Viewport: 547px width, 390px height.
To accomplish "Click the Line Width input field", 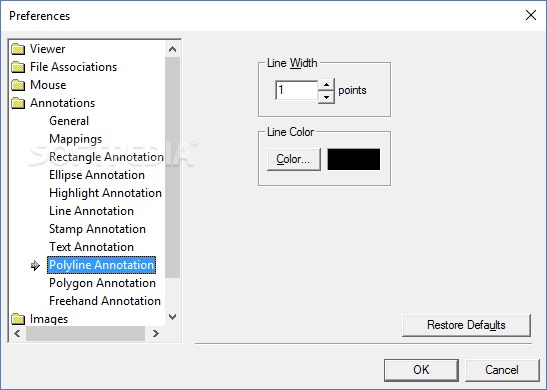I will pyautogui.click(x=297, y=90).
